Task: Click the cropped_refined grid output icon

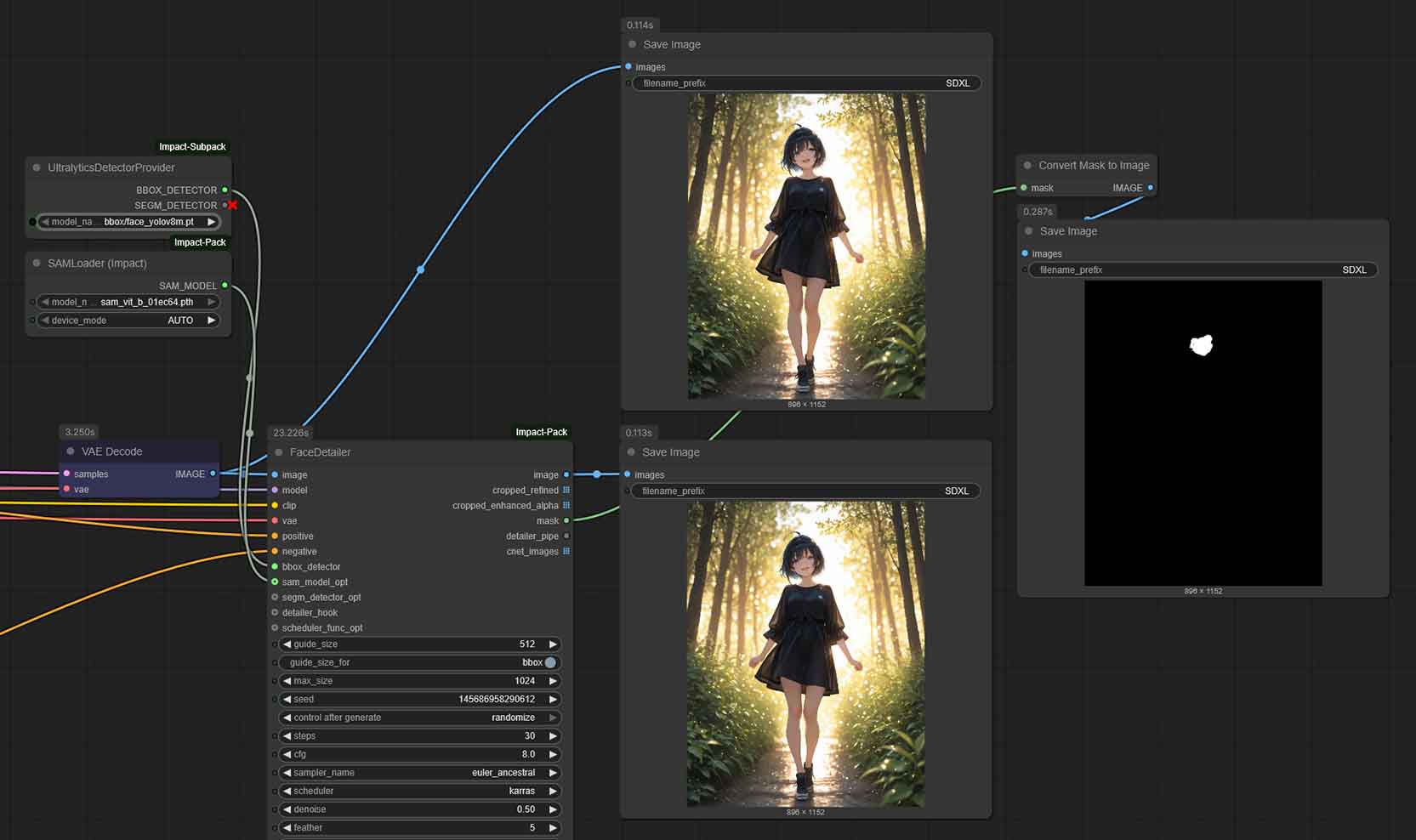Action: (x=566, y=491)
